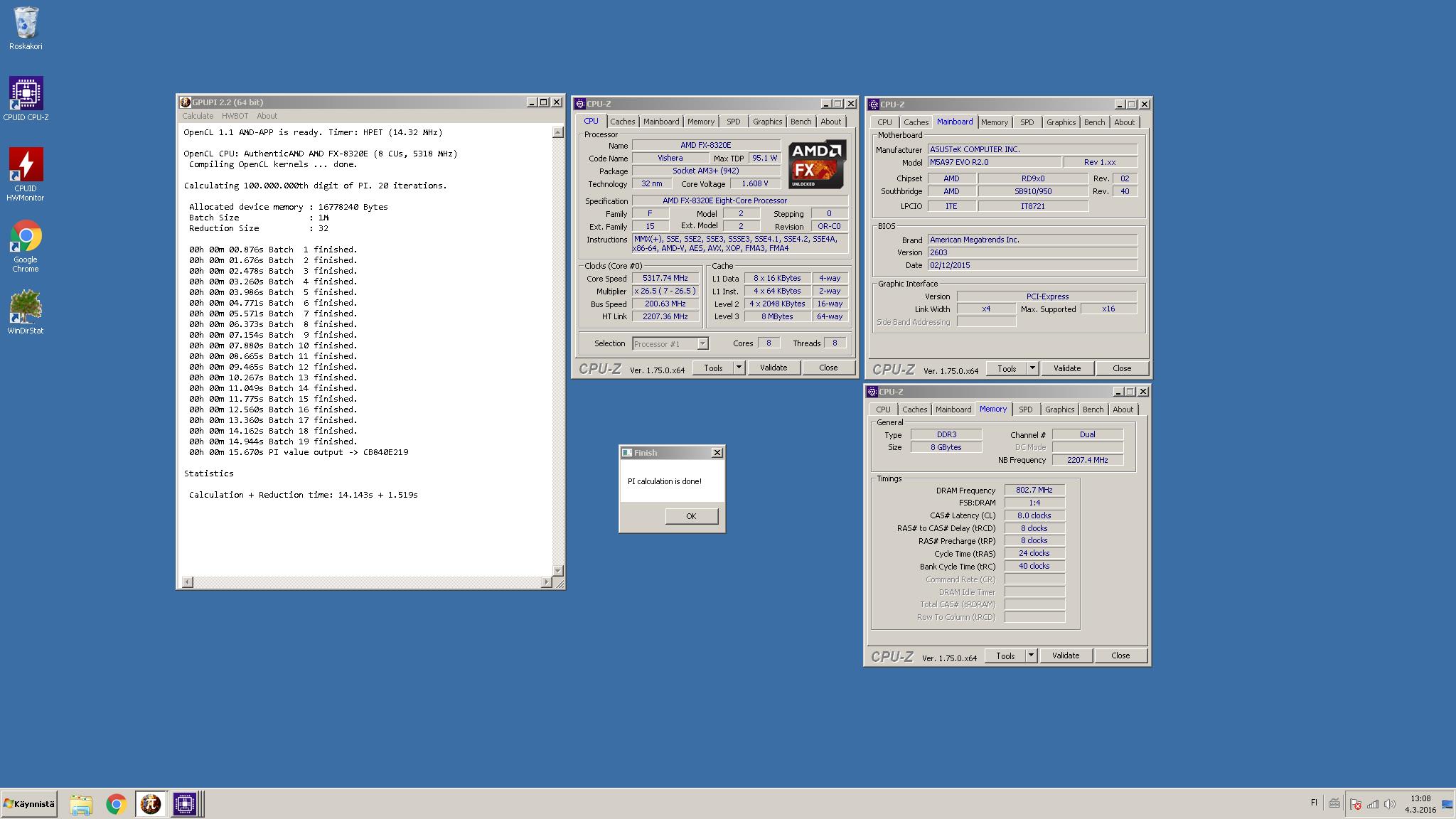
Task: Switch to SPD tab in CPU window
Action: pyautogui.click(x=734, y=122)
